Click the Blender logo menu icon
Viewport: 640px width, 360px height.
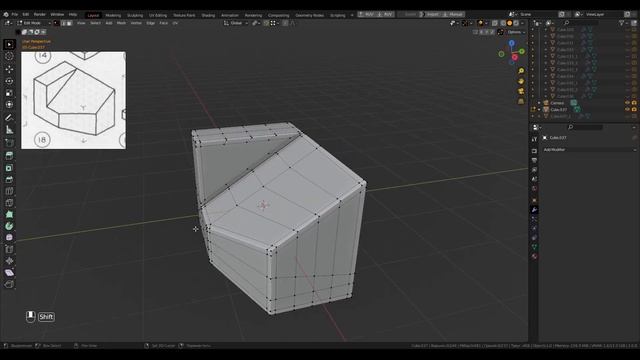tap(6, 14)
